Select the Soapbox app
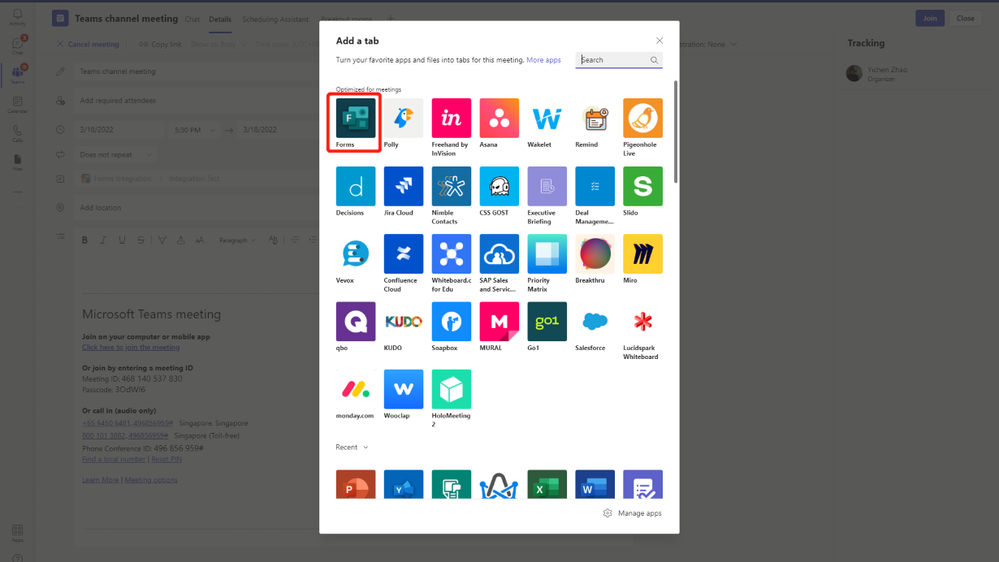 click(451, 322)
